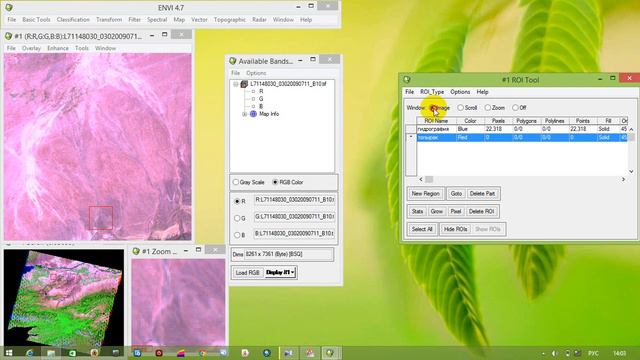This screenshot has width=640, height=360.
Task: Select the R band in the band tree
Action: tap(261, 91)
